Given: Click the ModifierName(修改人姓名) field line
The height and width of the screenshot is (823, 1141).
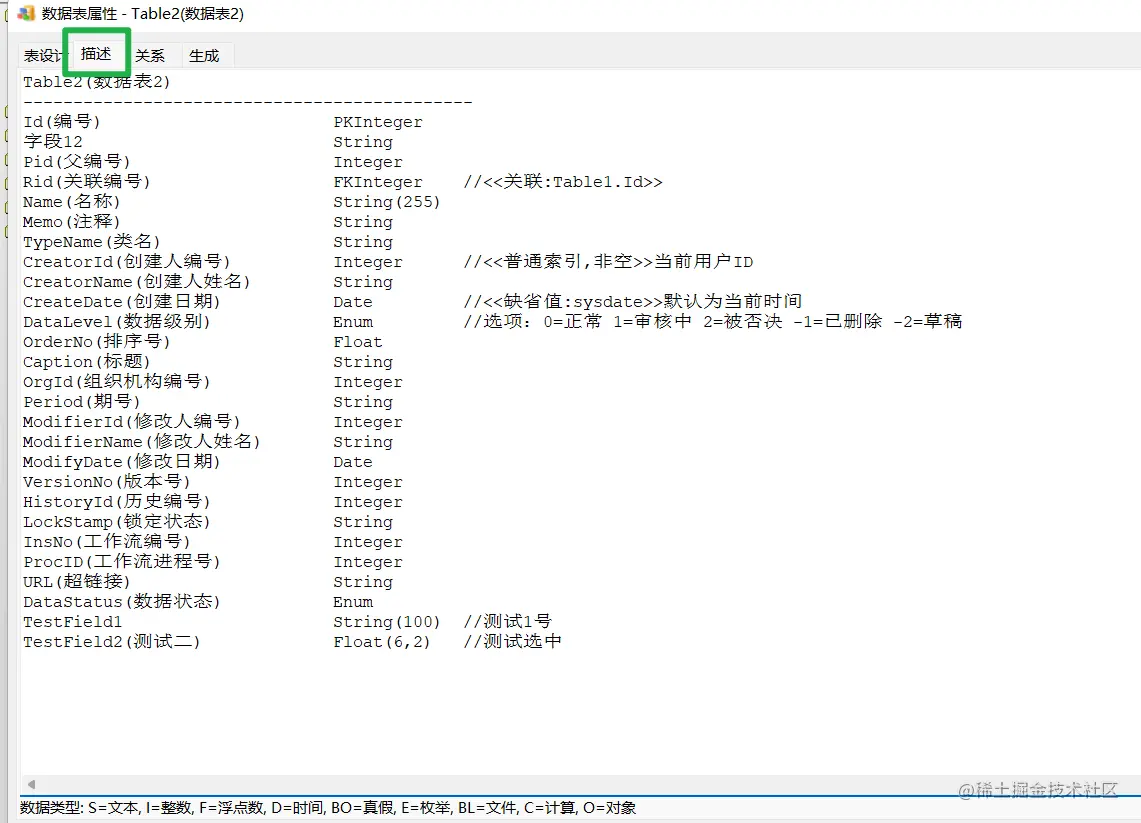Looking at the screenshot, I should pos(142,442).
